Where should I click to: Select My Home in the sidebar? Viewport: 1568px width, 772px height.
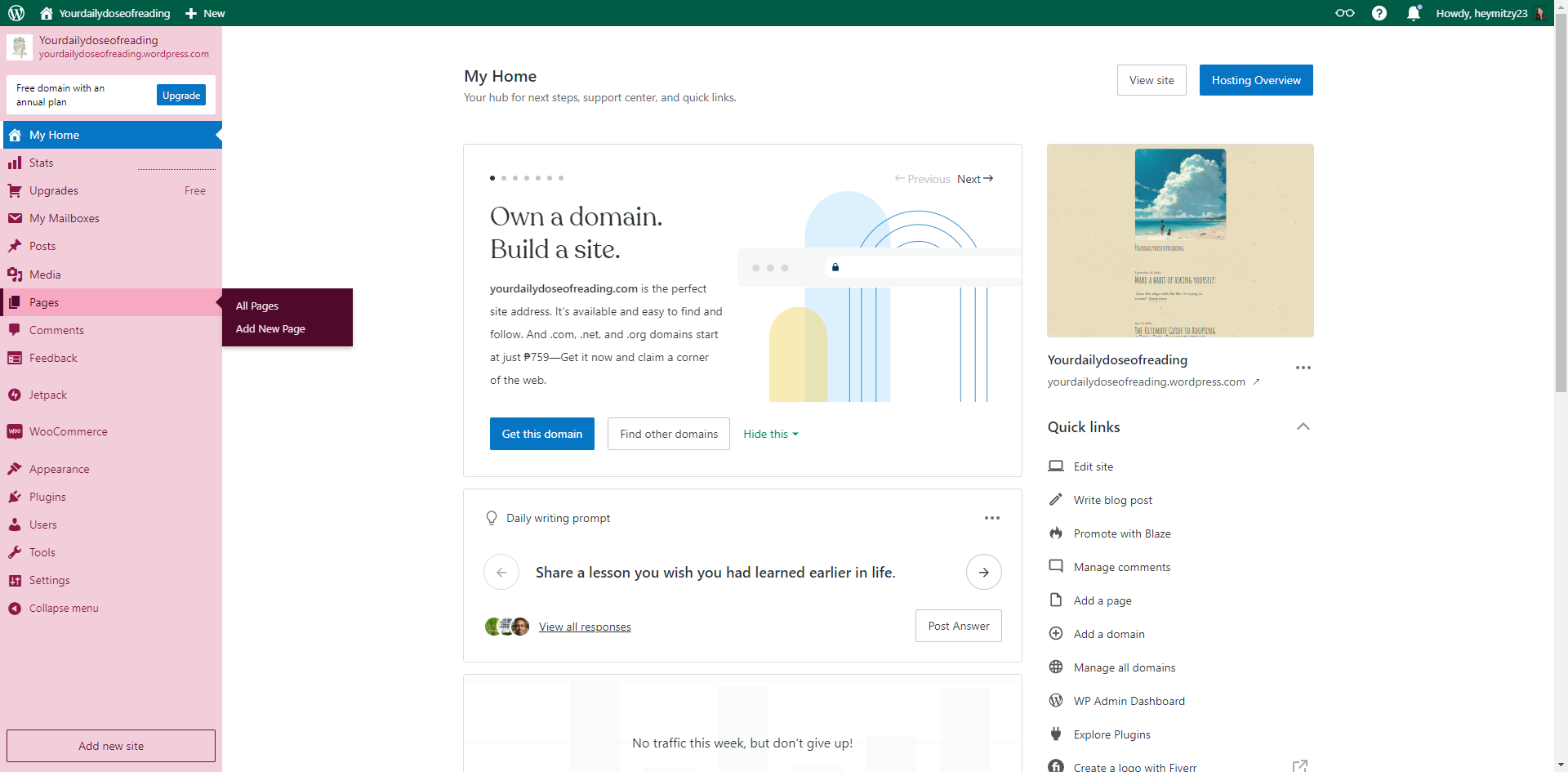(111, 135)
